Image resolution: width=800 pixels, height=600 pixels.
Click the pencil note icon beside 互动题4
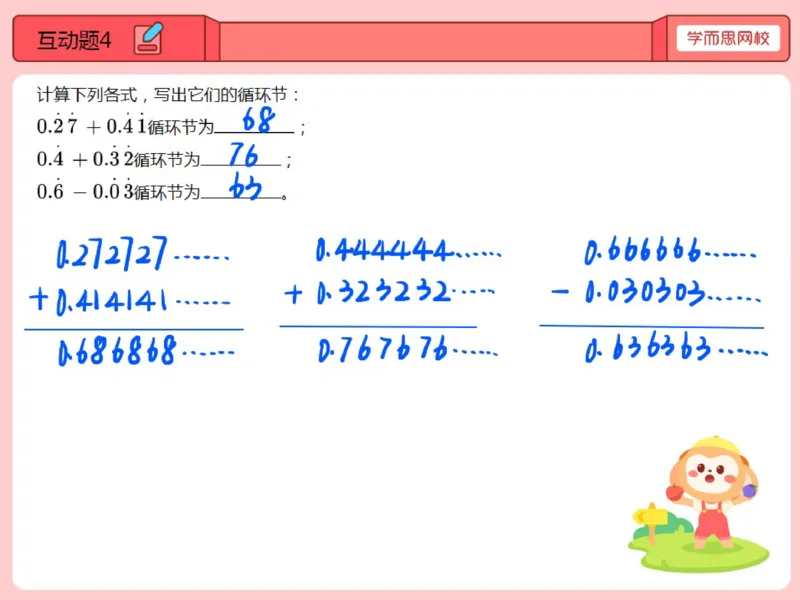point(148,39)
